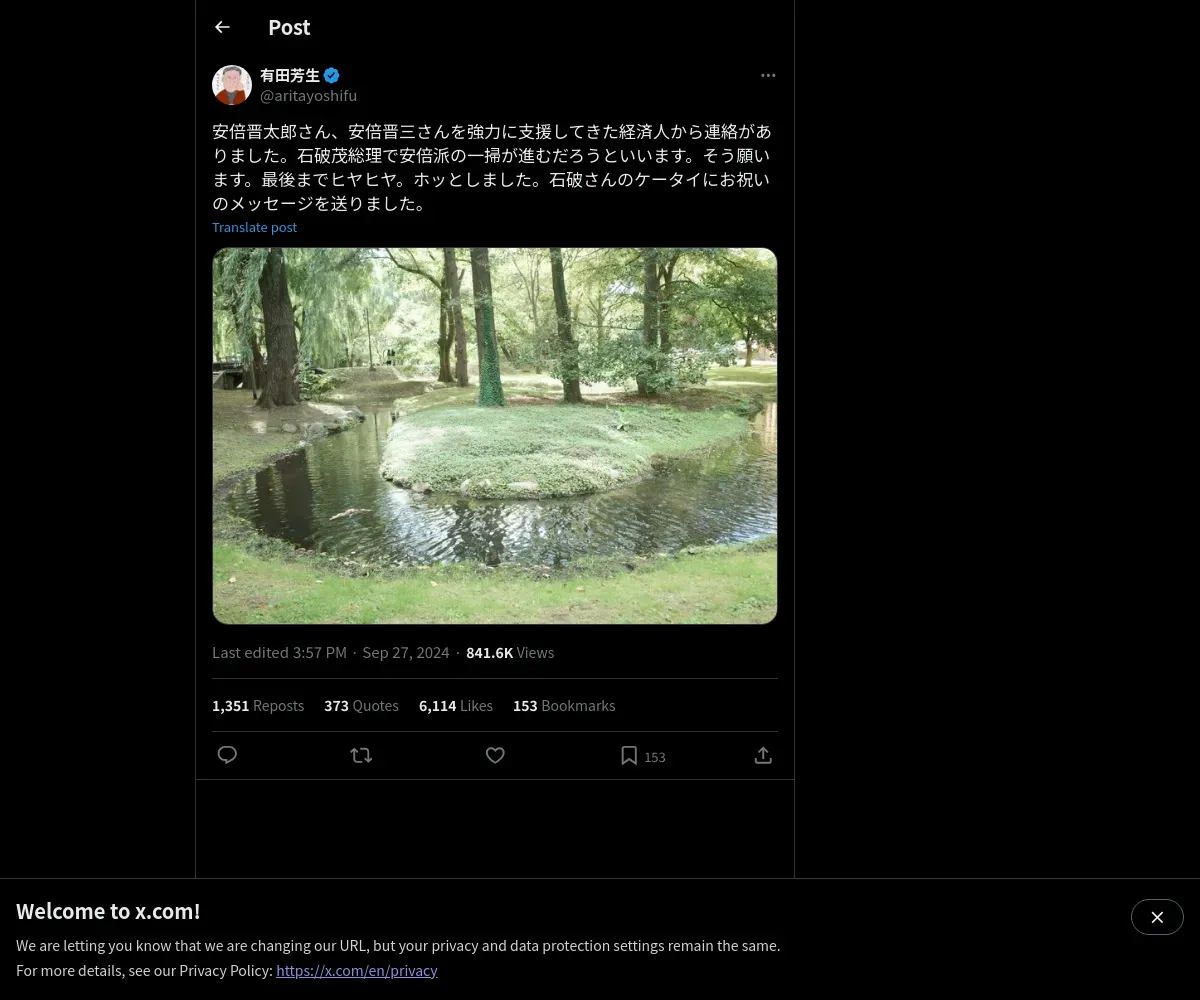Repost using the retweet arrows icon
This screenshot has width=1200, height=1000.
click(x=361, y=755)
